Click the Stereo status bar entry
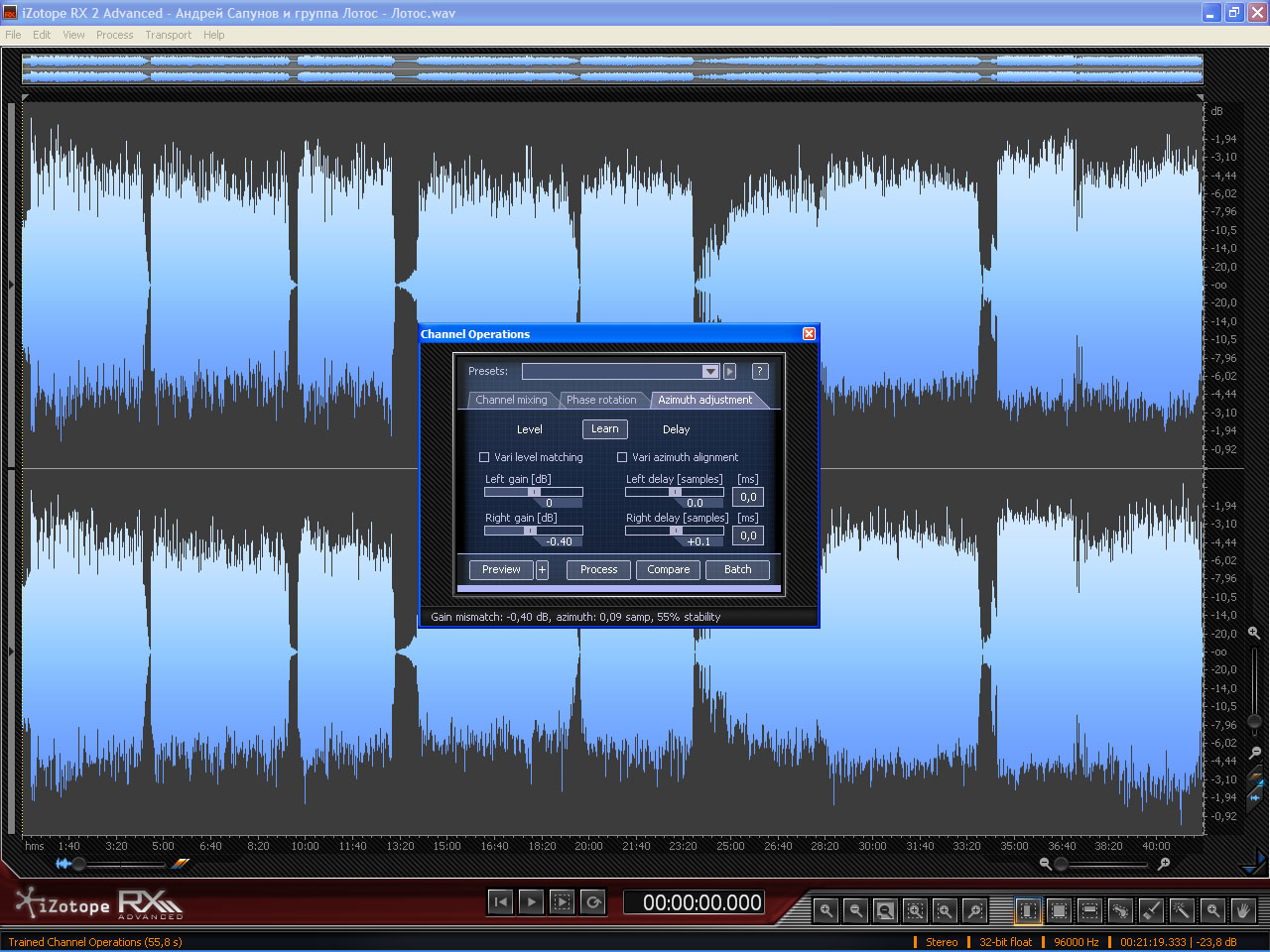Image resolution: width=1270 pixels, height=952 pixels. (x=942, y=942)
